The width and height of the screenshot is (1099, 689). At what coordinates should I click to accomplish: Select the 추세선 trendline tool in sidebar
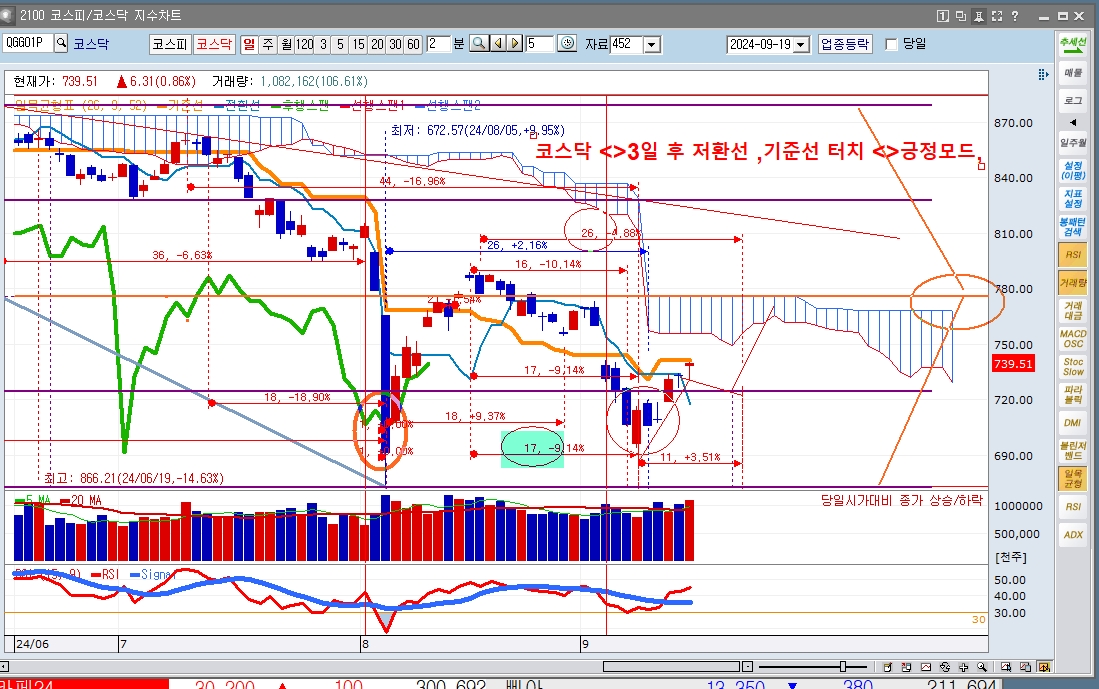click(x=1072, y=44)
